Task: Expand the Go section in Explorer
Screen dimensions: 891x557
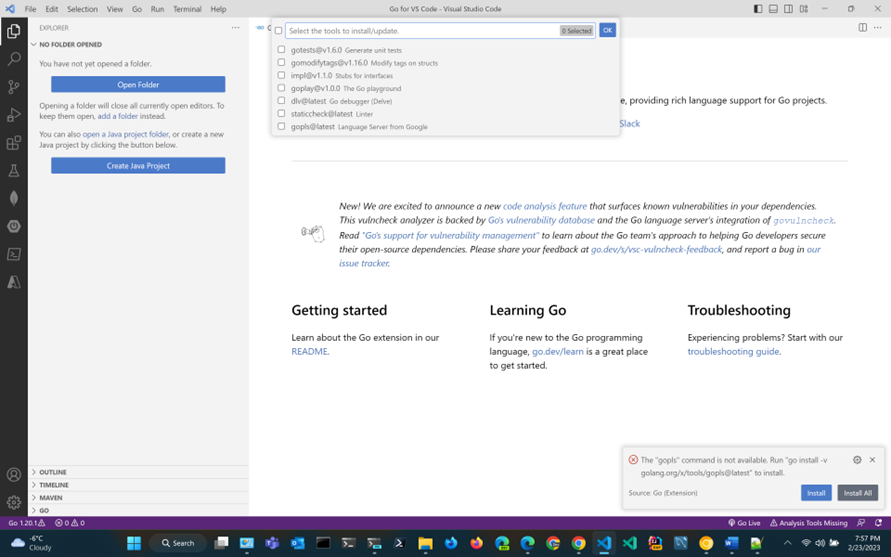Action: point(138,510)
